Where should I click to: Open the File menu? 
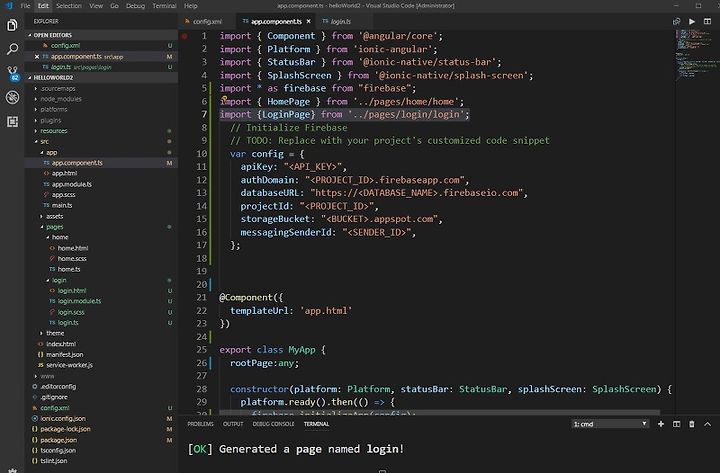[x=25, y=6]
